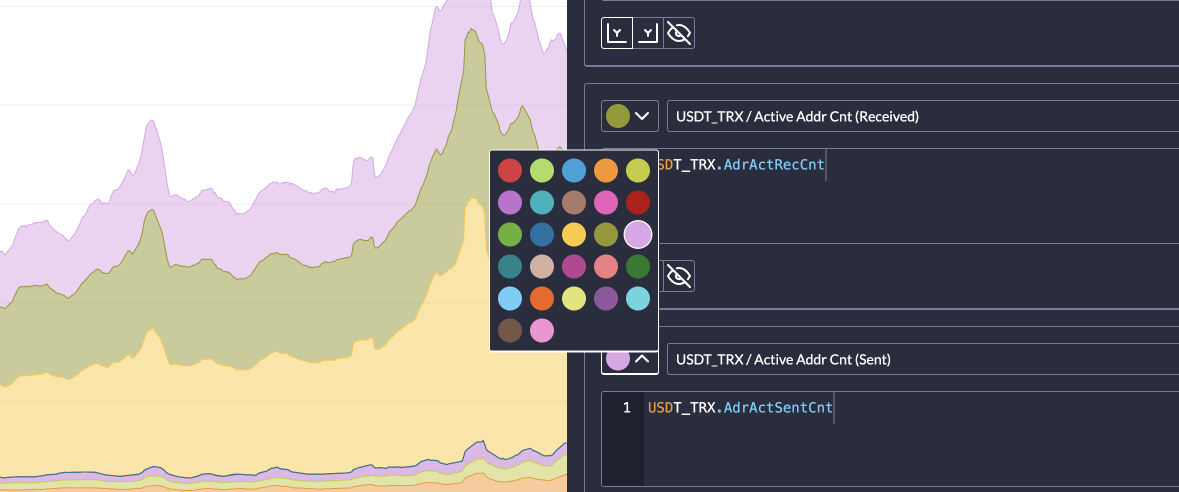Viewport: 1179px width, 492px height.
Task: Click the USDT_TRX.AdrActSentCnt formula text
Action: (x=740, y=408)
